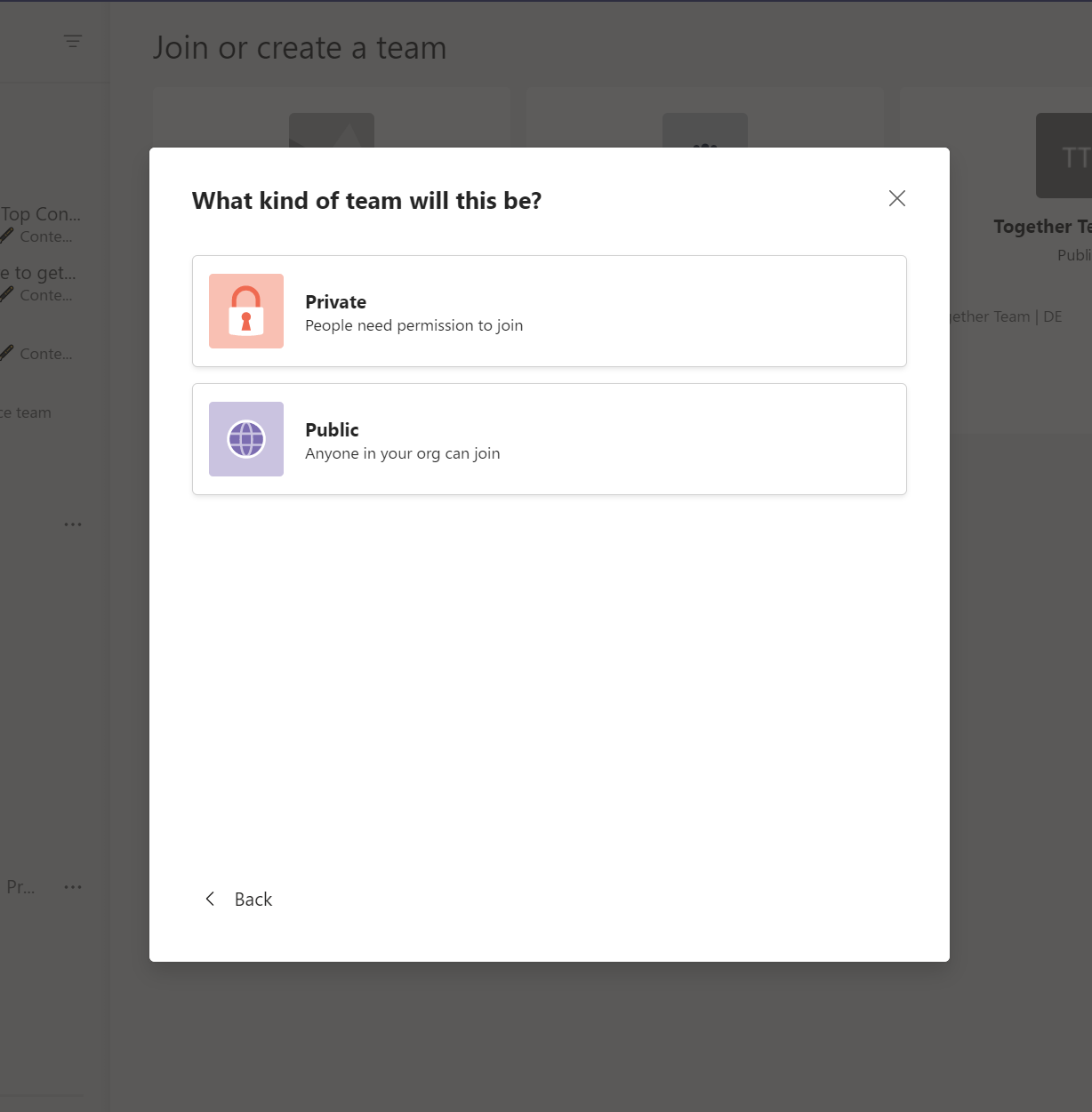Image resolution: width=1092 pixels, height=1112 pixels.
Task: Choose Private so people need permission to join
Action: 549,311
